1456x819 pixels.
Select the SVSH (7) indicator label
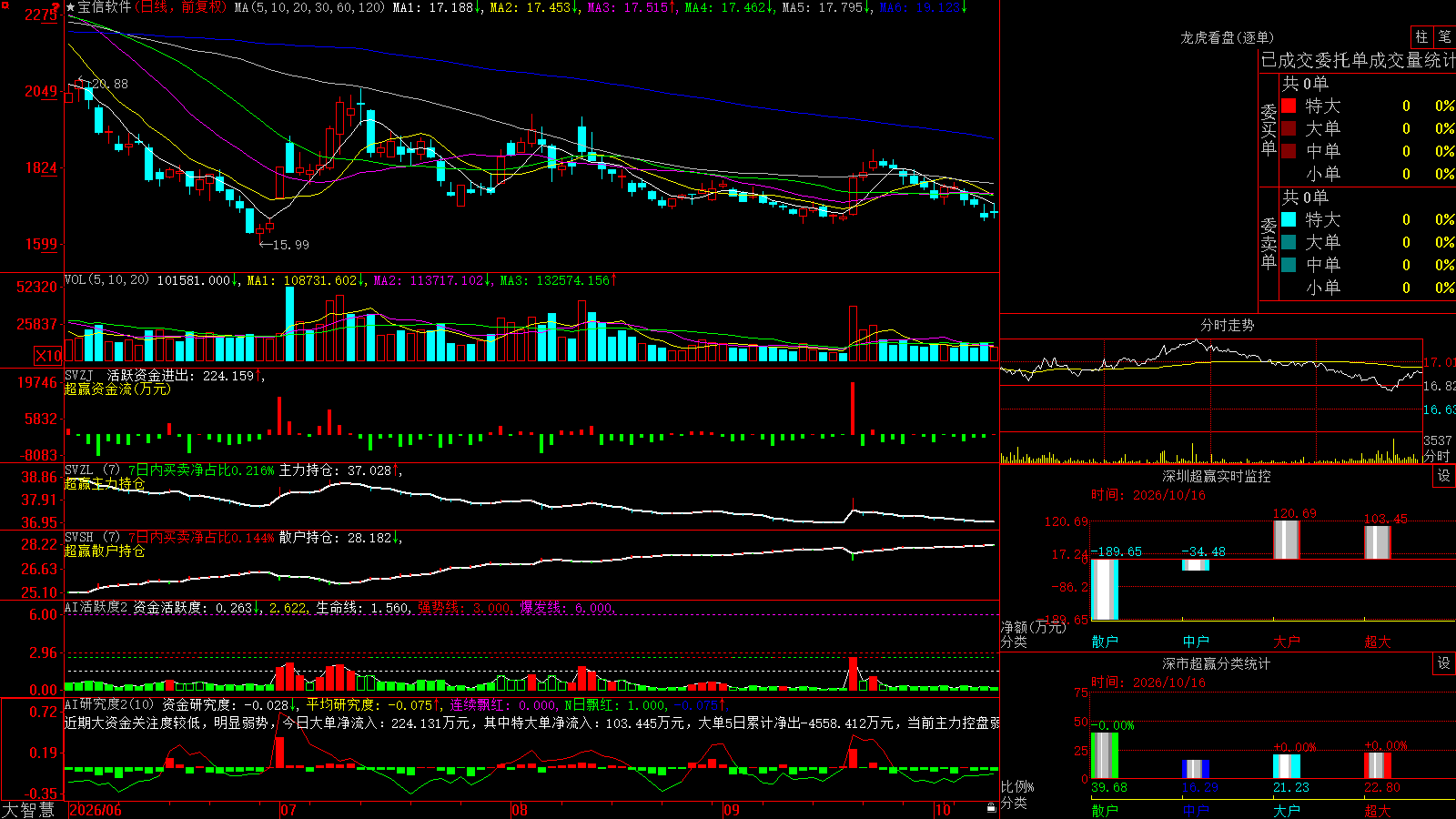tap(93, 538)
